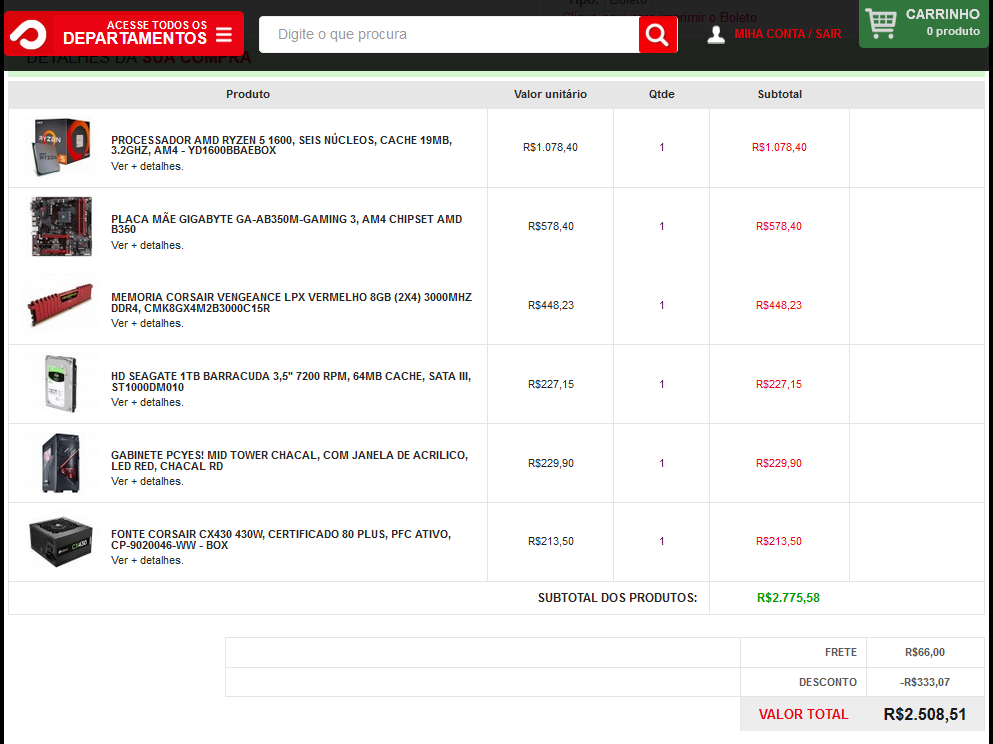Click the Gigabyte motherboard thumbnail

coord(61,226)
